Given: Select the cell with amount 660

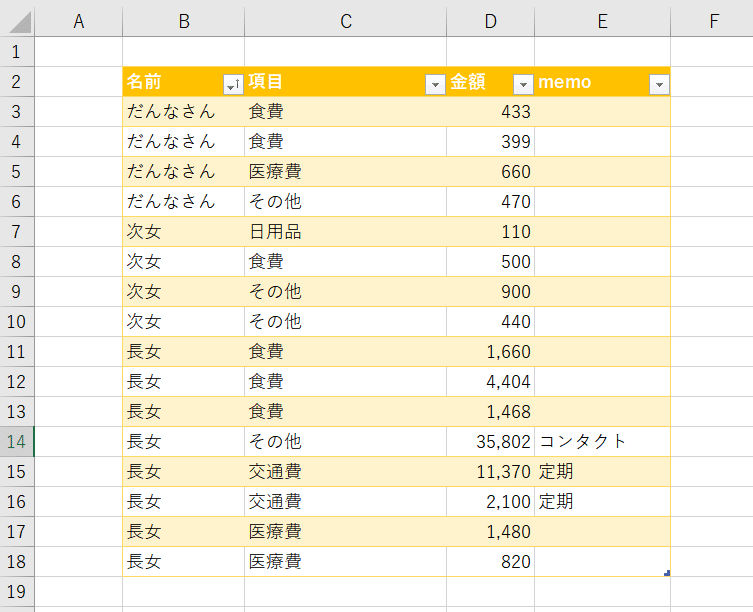Looking at the screenshot, I should point(490,171).
